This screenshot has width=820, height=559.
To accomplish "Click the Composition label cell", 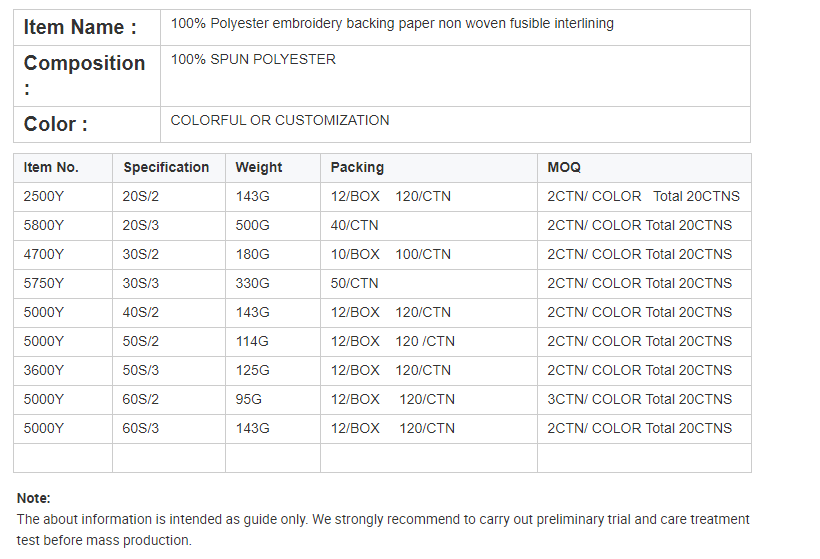I will click(x=84, y=75).
